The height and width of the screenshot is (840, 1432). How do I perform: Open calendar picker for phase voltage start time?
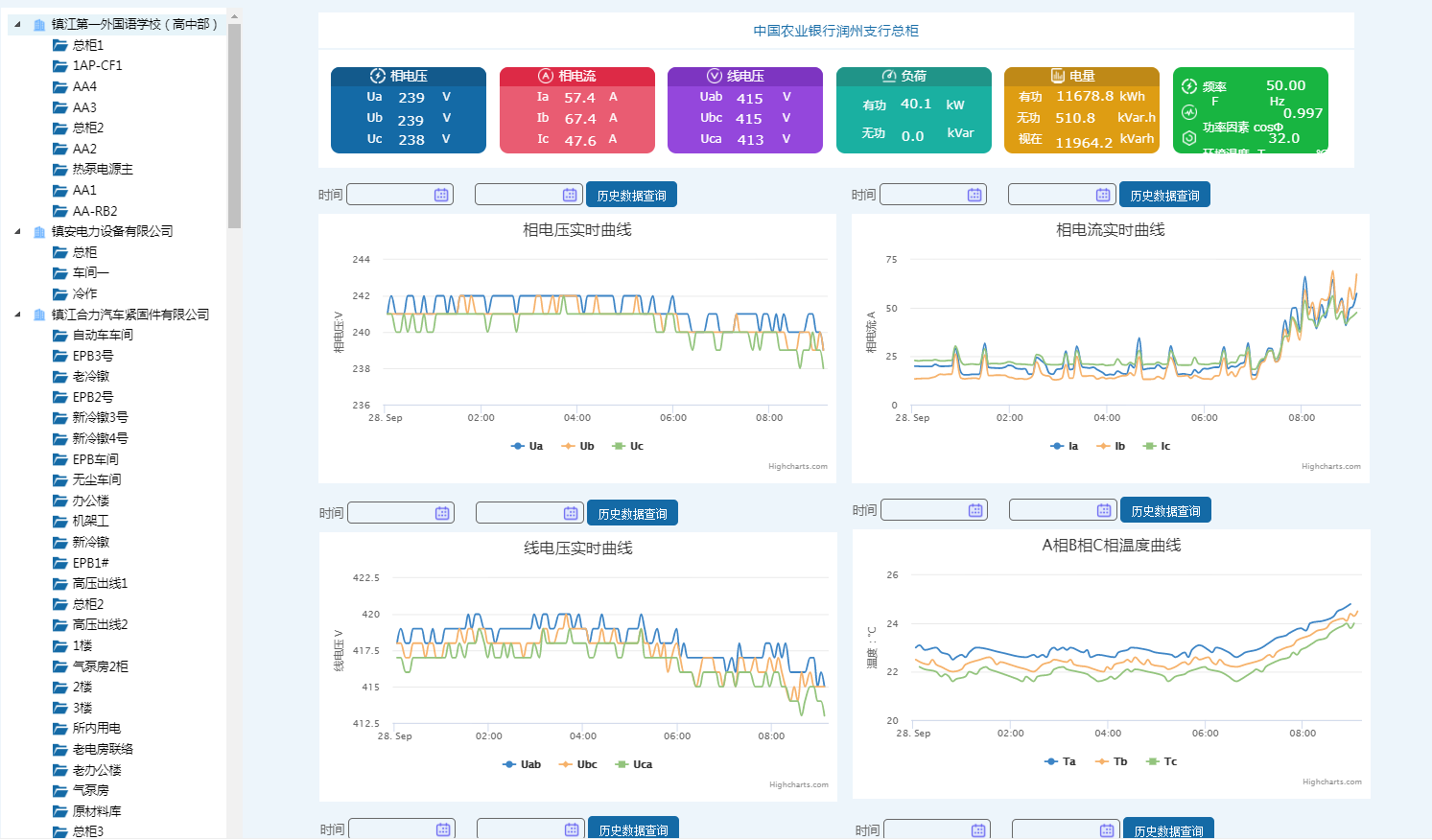tap(441, 196)
